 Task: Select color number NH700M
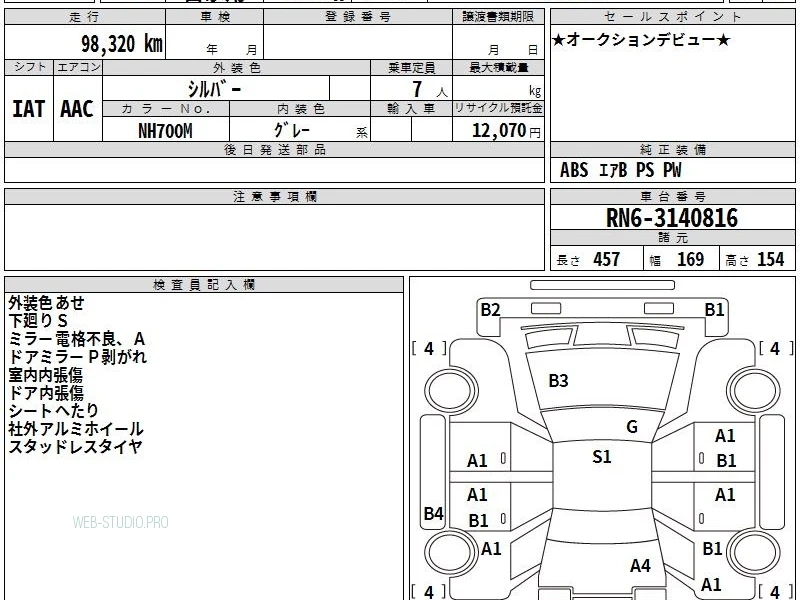[165, 131]
